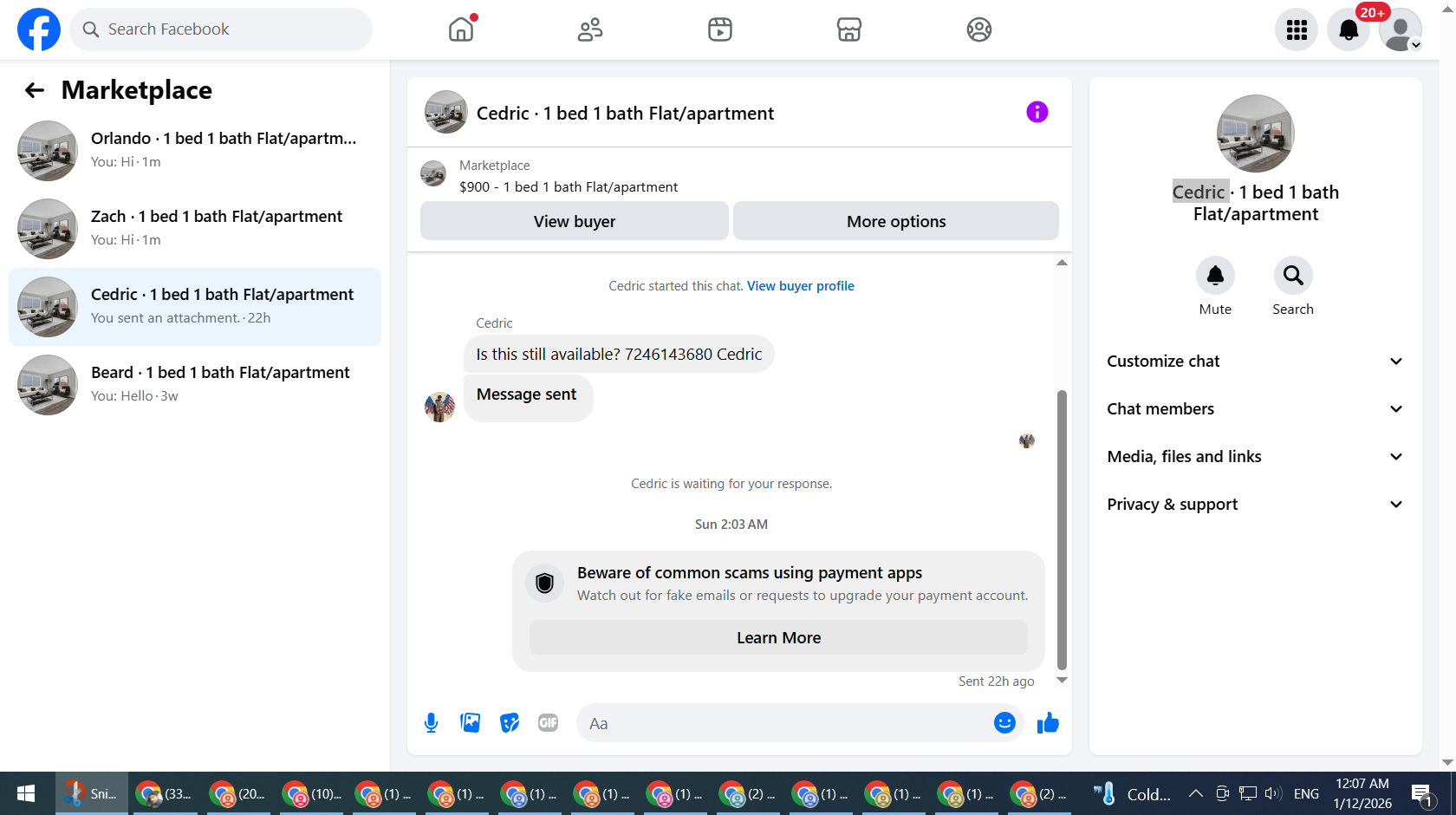Search in conversation magnifier icon
Image resolution: width=1456 pixels, height=815 pixels.
tap(1293, 276)
